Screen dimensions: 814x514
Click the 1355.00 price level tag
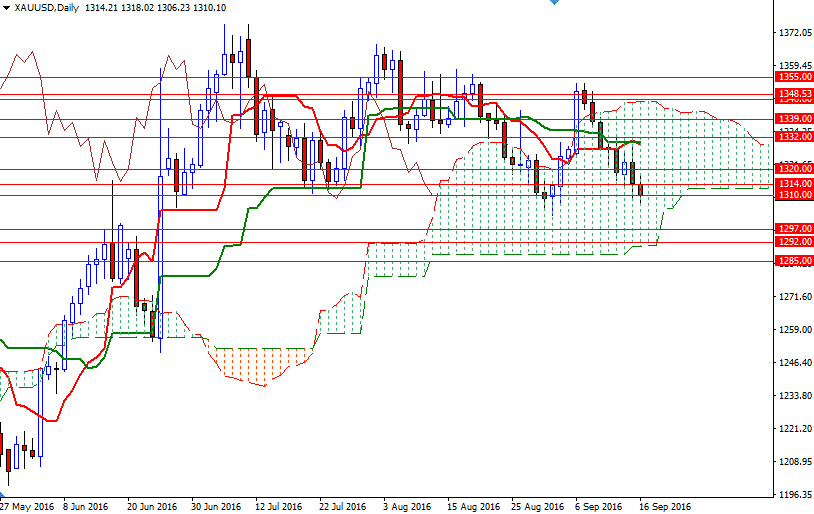pos(794,77)
